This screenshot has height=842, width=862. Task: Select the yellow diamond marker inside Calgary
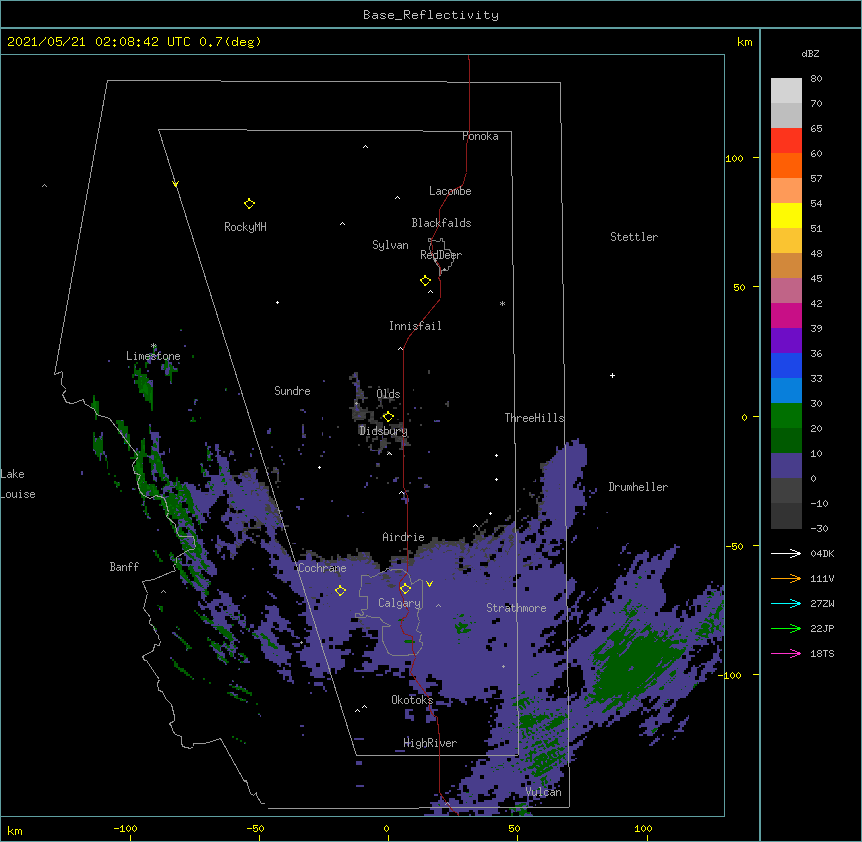point(405,589)
